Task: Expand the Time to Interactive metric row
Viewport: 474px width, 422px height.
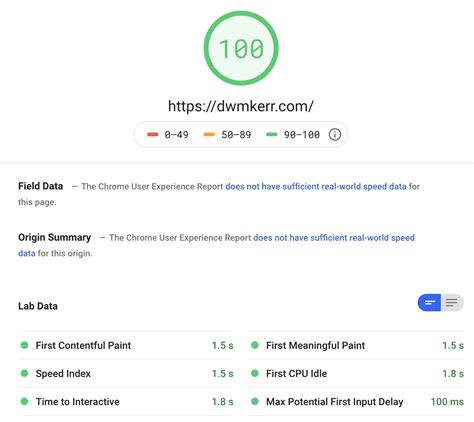Action: coord(126,402)
